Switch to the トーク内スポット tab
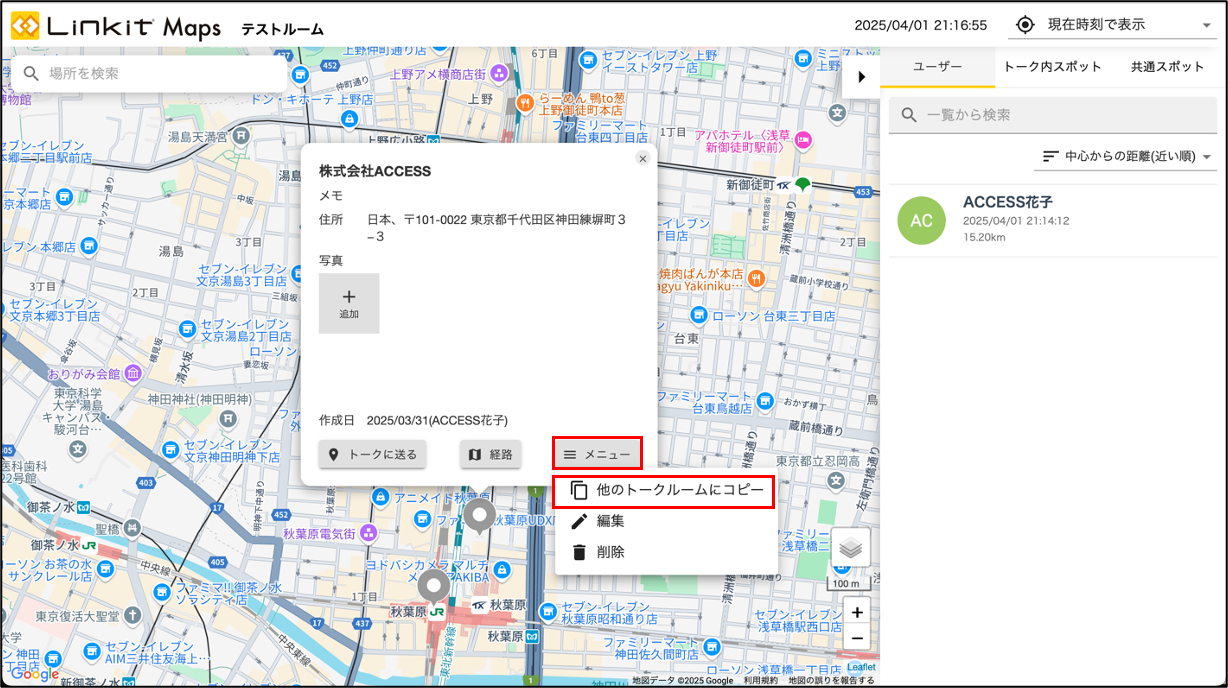 (x=1052, y=67)
